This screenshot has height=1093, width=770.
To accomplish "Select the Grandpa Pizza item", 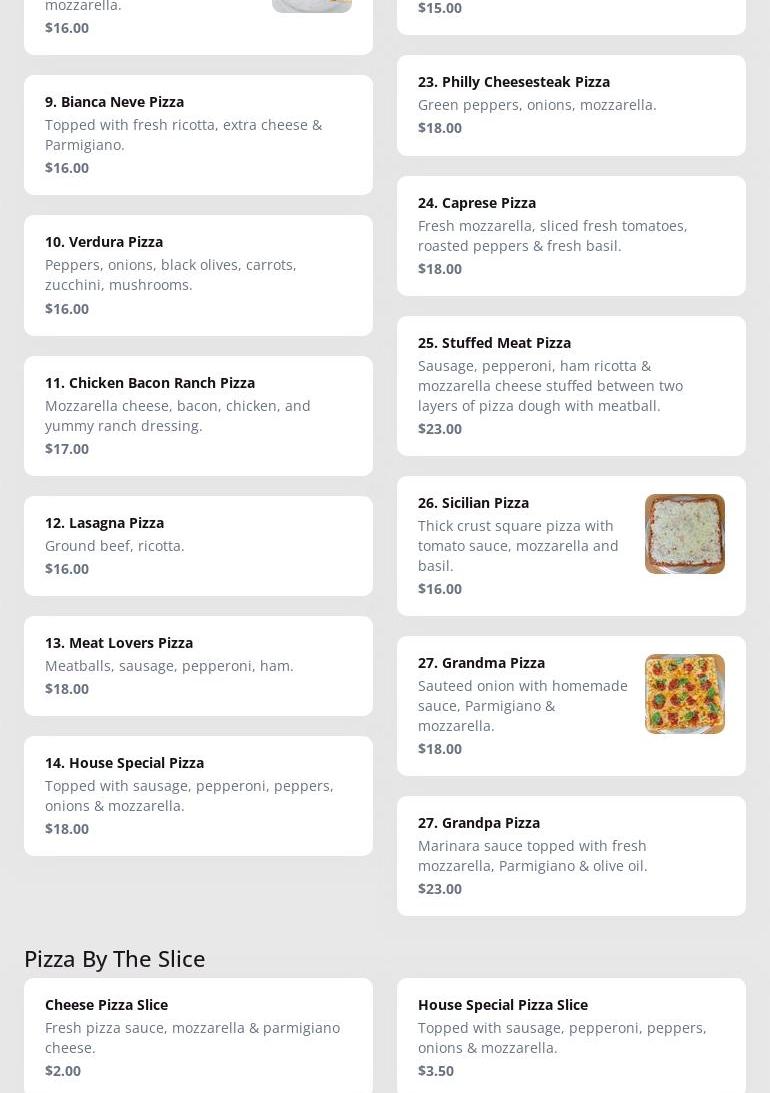I will point(571,855).
